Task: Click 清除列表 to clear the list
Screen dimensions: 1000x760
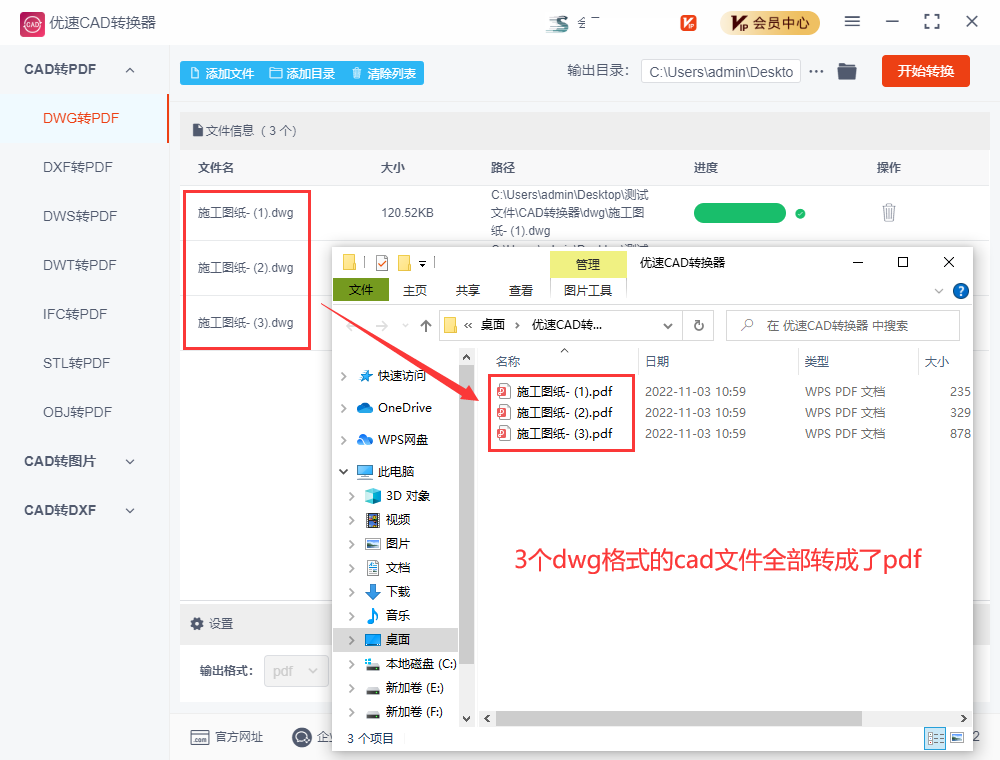Action: coord(384,73)
